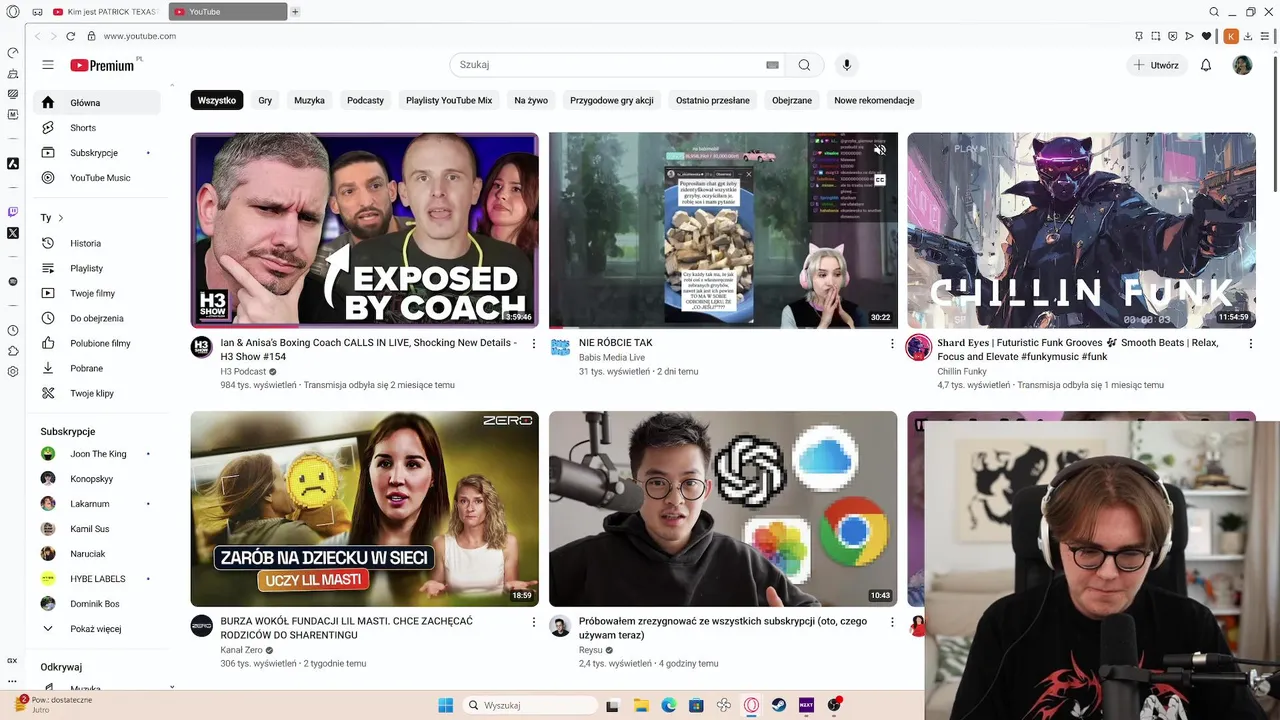Open Pobrane downloads in sidebar

pyautogui.click(x=96, y=368)
